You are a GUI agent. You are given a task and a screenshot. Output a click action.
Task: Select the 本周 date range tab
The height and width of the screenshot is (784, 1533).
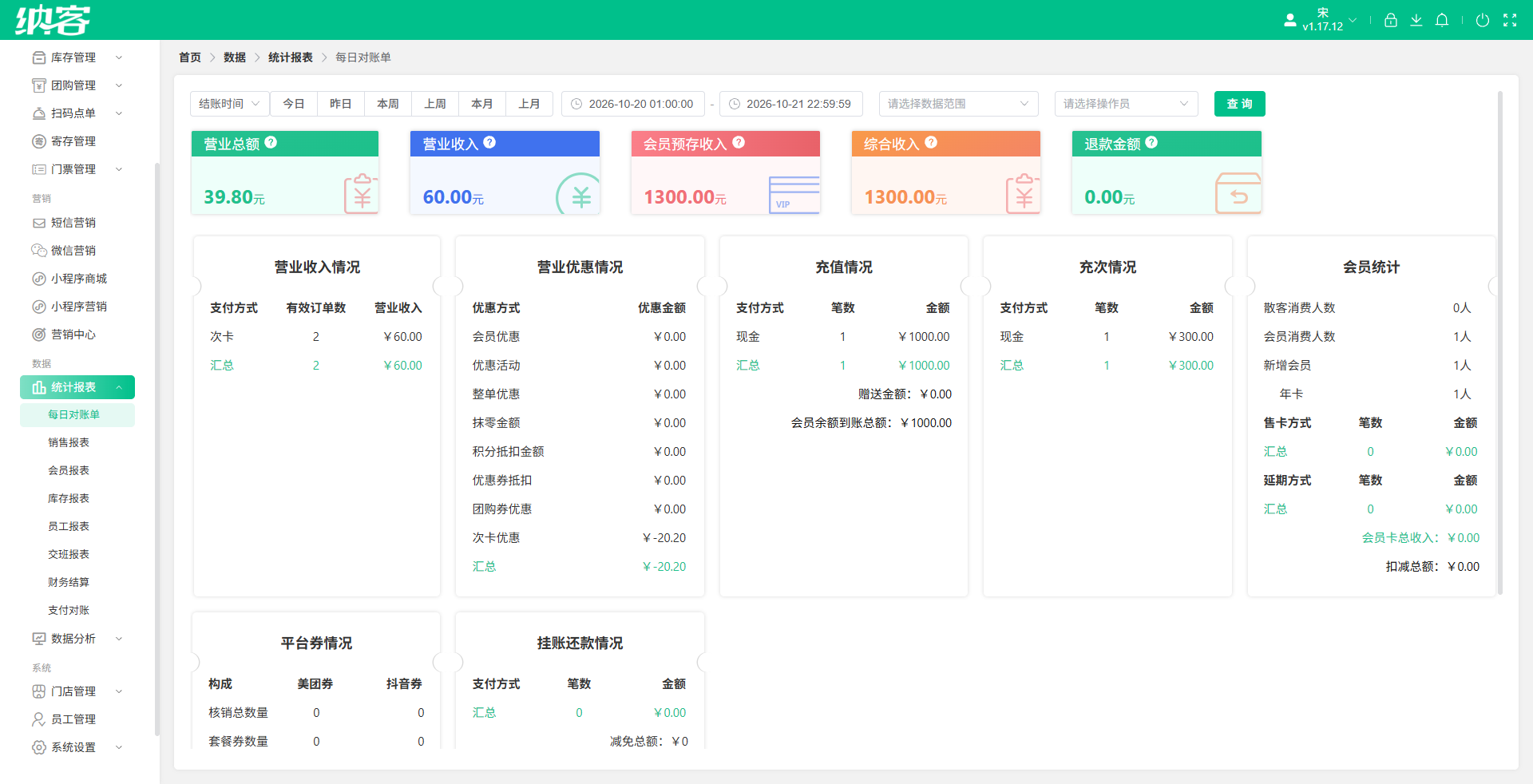tap(388, 104)
